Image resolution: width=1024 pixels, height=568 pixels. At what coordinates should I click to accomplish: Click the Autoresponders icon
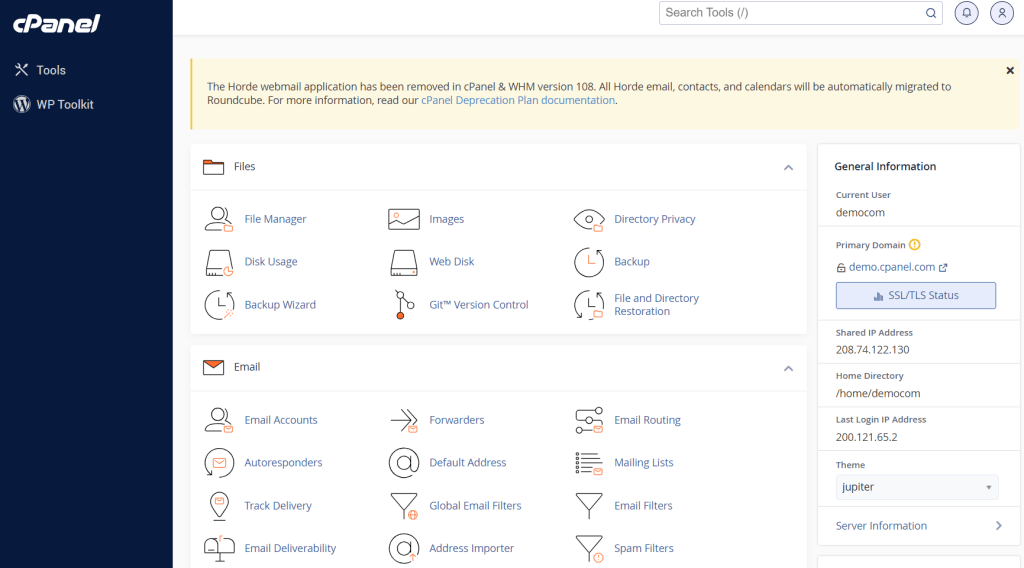click(219, 463)
